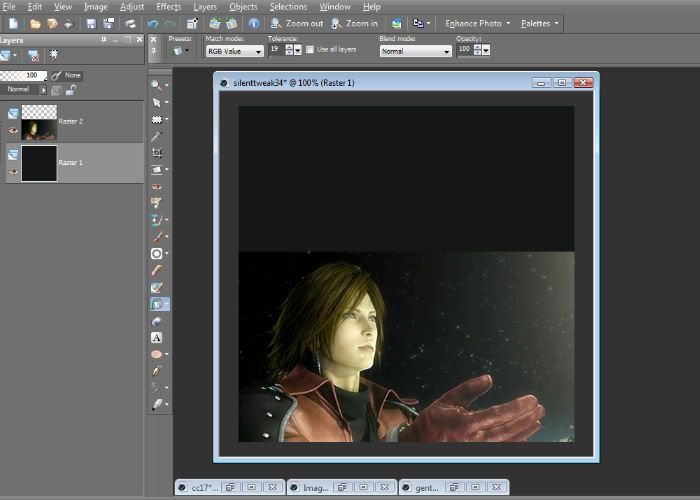Click the Save As icon
Viewport: 700px width, 500px height.
pos(108,24)
